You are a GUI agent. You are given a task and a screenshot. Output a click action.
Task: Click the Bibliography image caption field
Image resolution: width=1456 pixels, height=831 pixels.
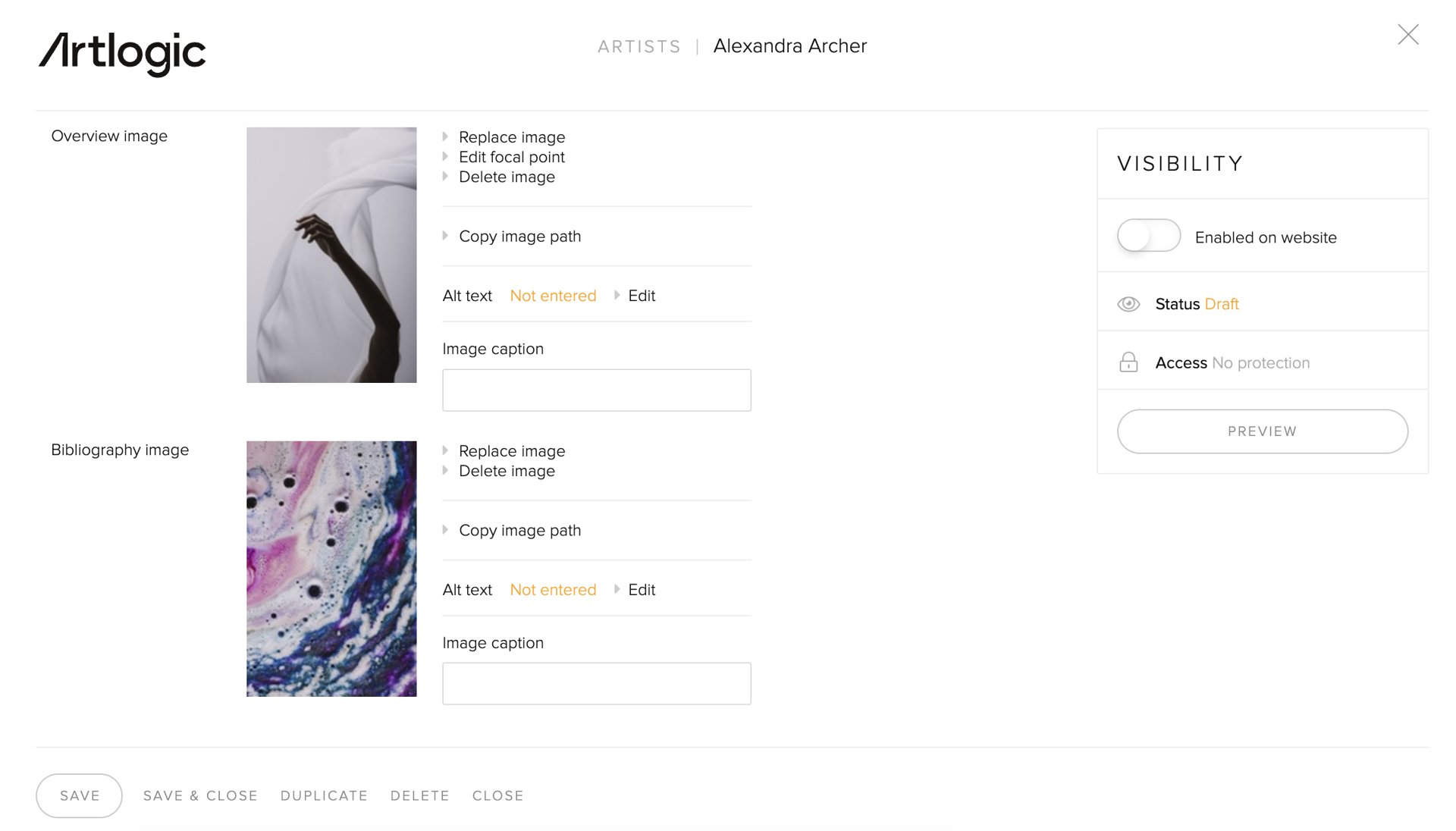[x=597, y=684]
